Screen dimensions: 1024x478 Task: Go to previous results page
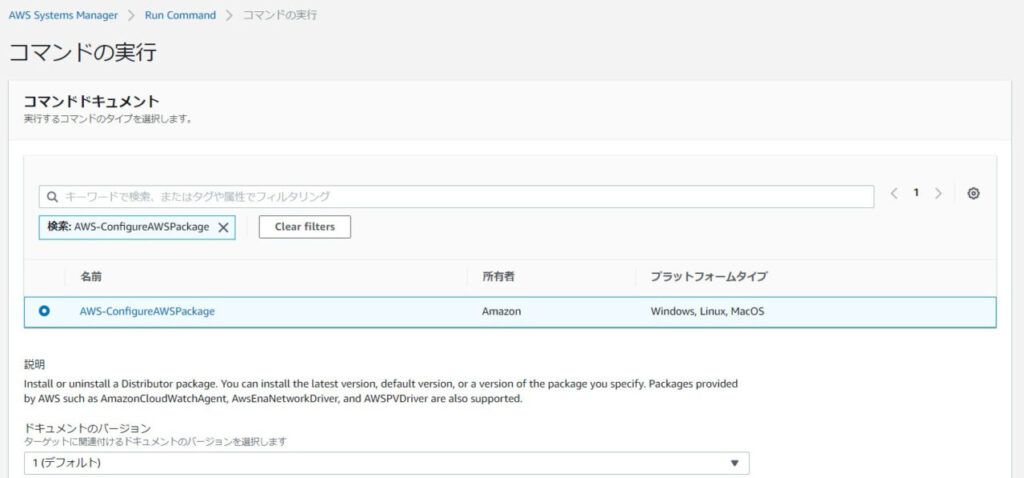click(894, 193)
